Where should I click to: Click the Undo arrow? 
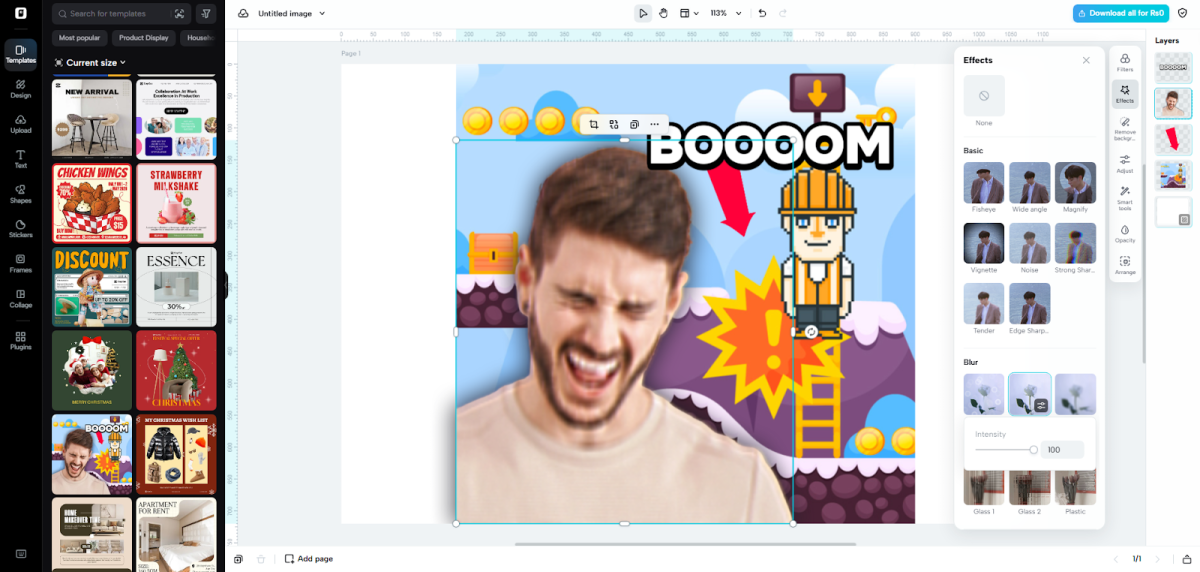pos(762,13)
